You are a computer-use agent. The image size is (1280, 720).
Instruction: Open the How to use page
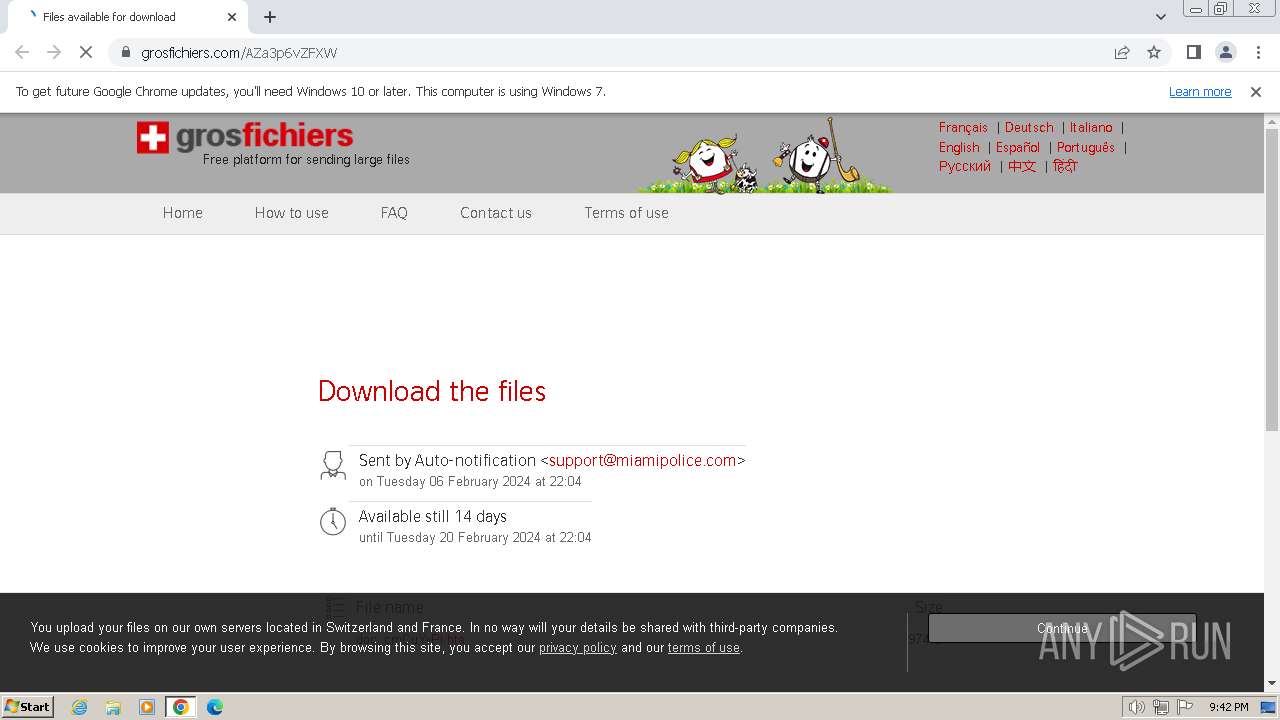pyautogui.click(x=291, y=213)
